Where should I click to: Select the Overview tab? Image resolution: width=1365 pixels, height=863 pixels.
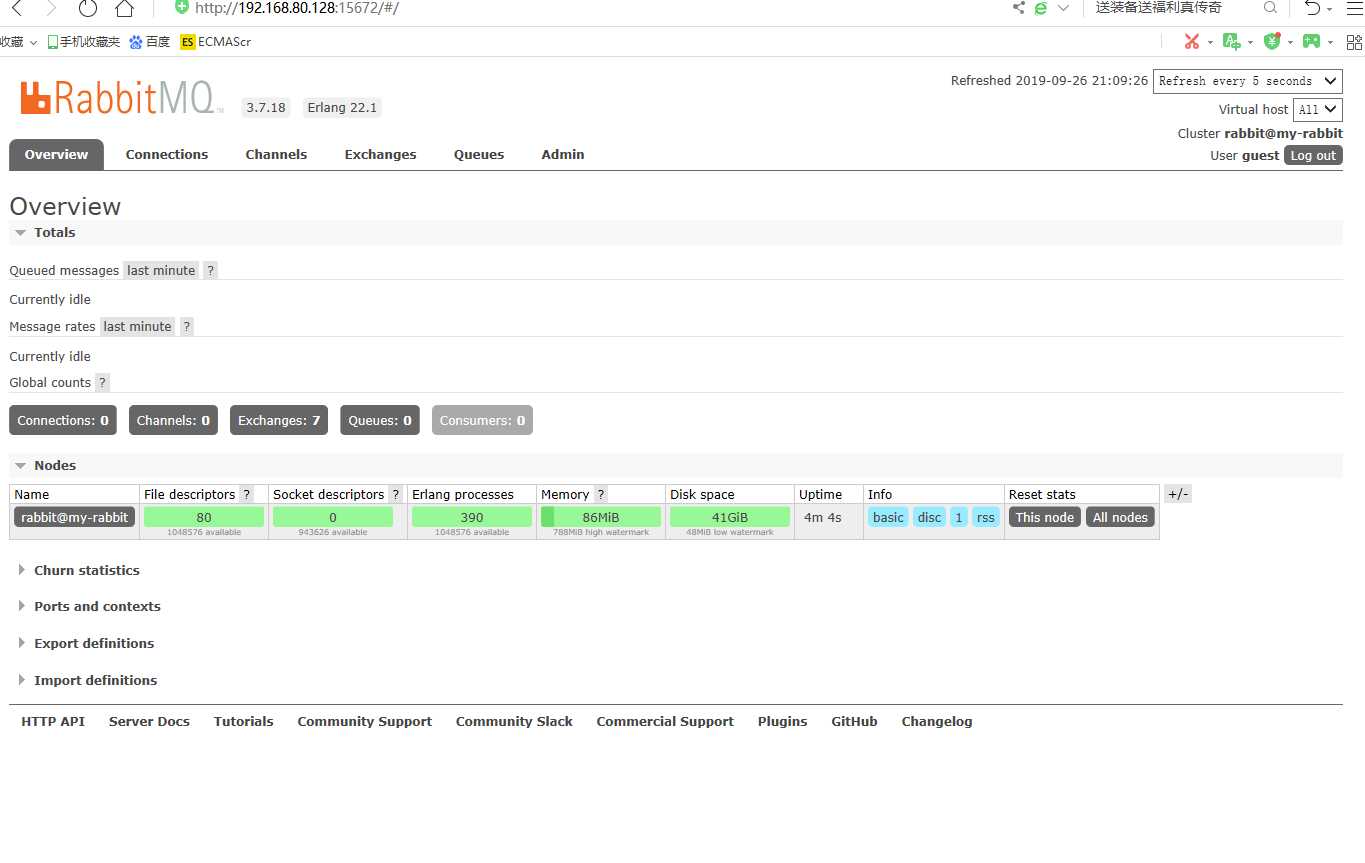[57, 155]
